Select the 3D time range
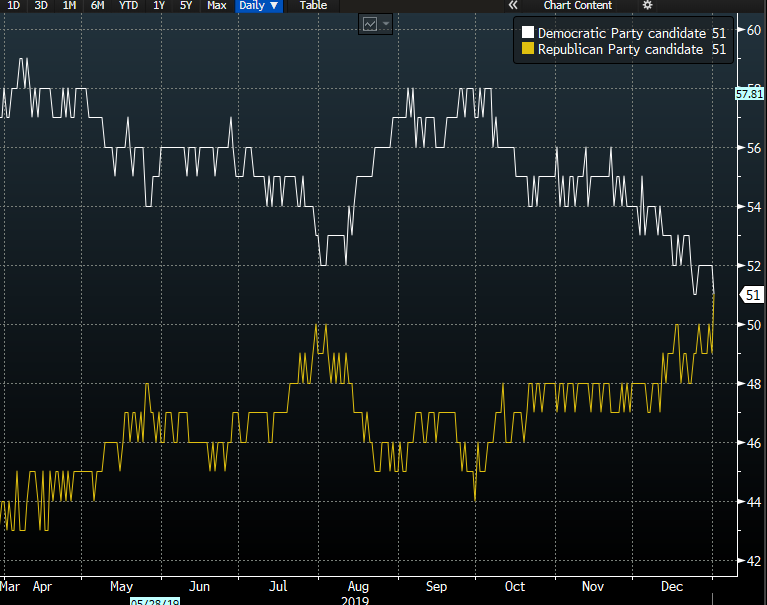Viewport: 767px width, 605px height. pos(41,6)
